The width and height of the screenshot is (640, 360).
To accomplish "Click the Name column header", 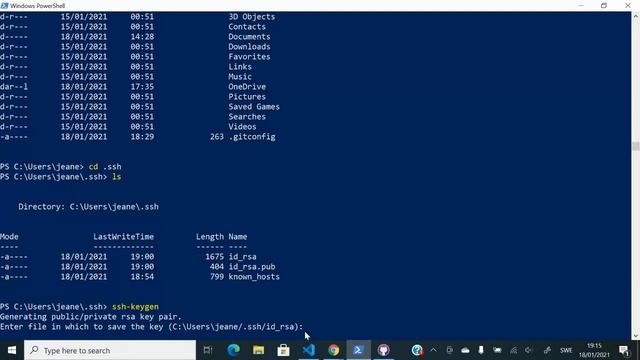I will (238, 237).
